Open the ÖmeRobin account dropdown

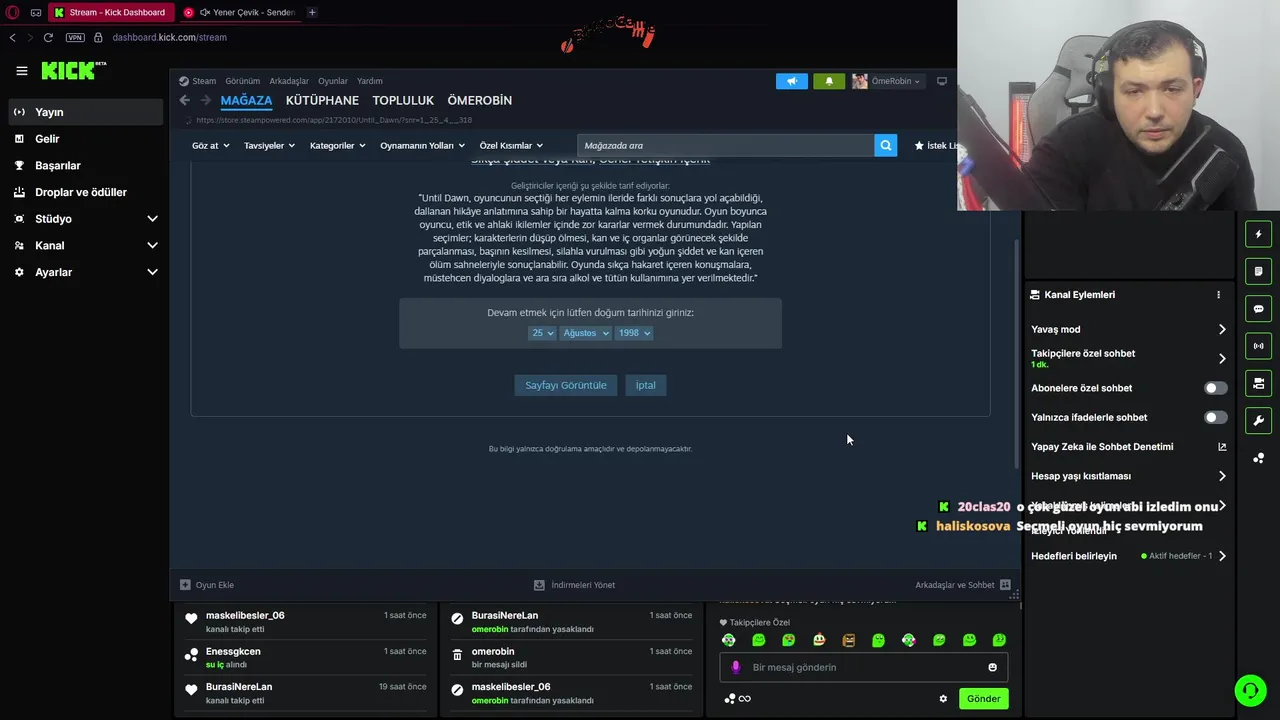pos(886,81)
